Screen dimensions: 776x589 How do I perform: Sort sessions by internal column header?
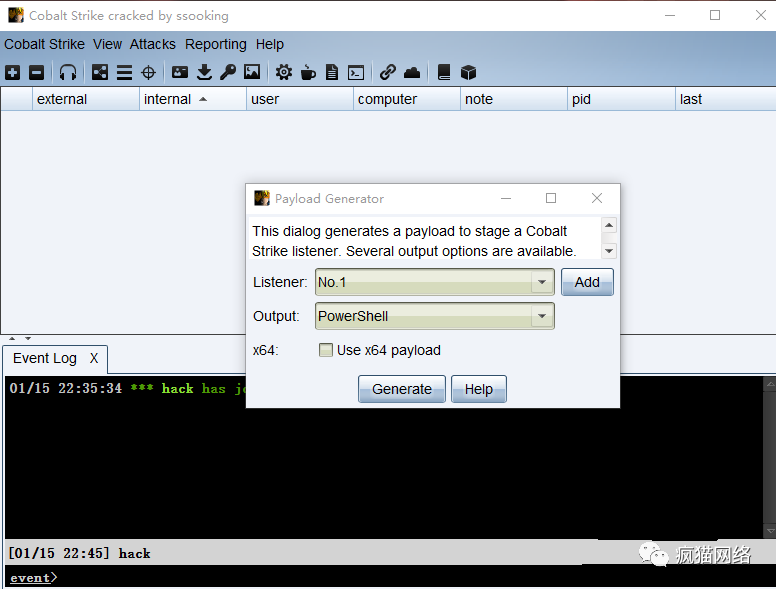[x=193, y=99]
